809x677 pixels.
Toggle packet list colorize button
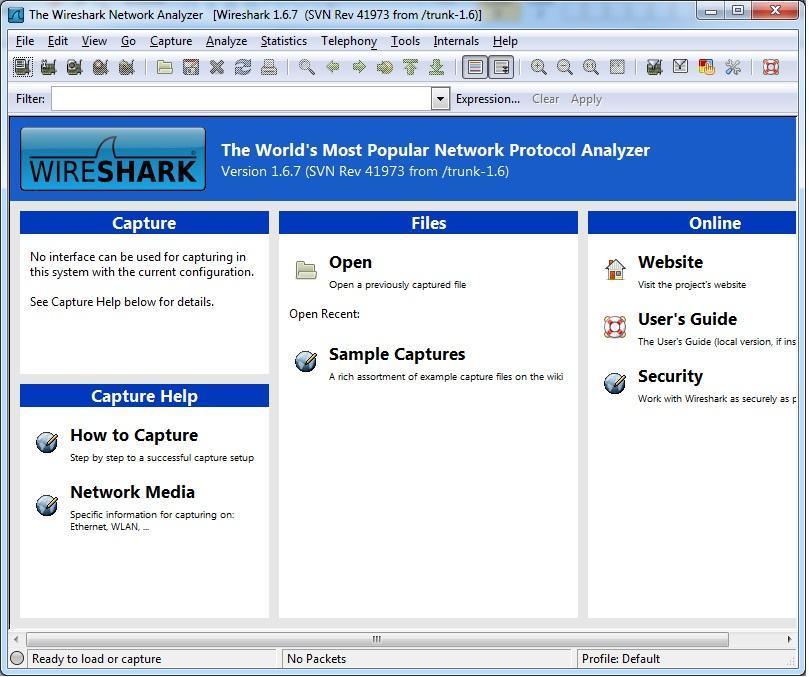pyautogui.click(x=475, y=67)
